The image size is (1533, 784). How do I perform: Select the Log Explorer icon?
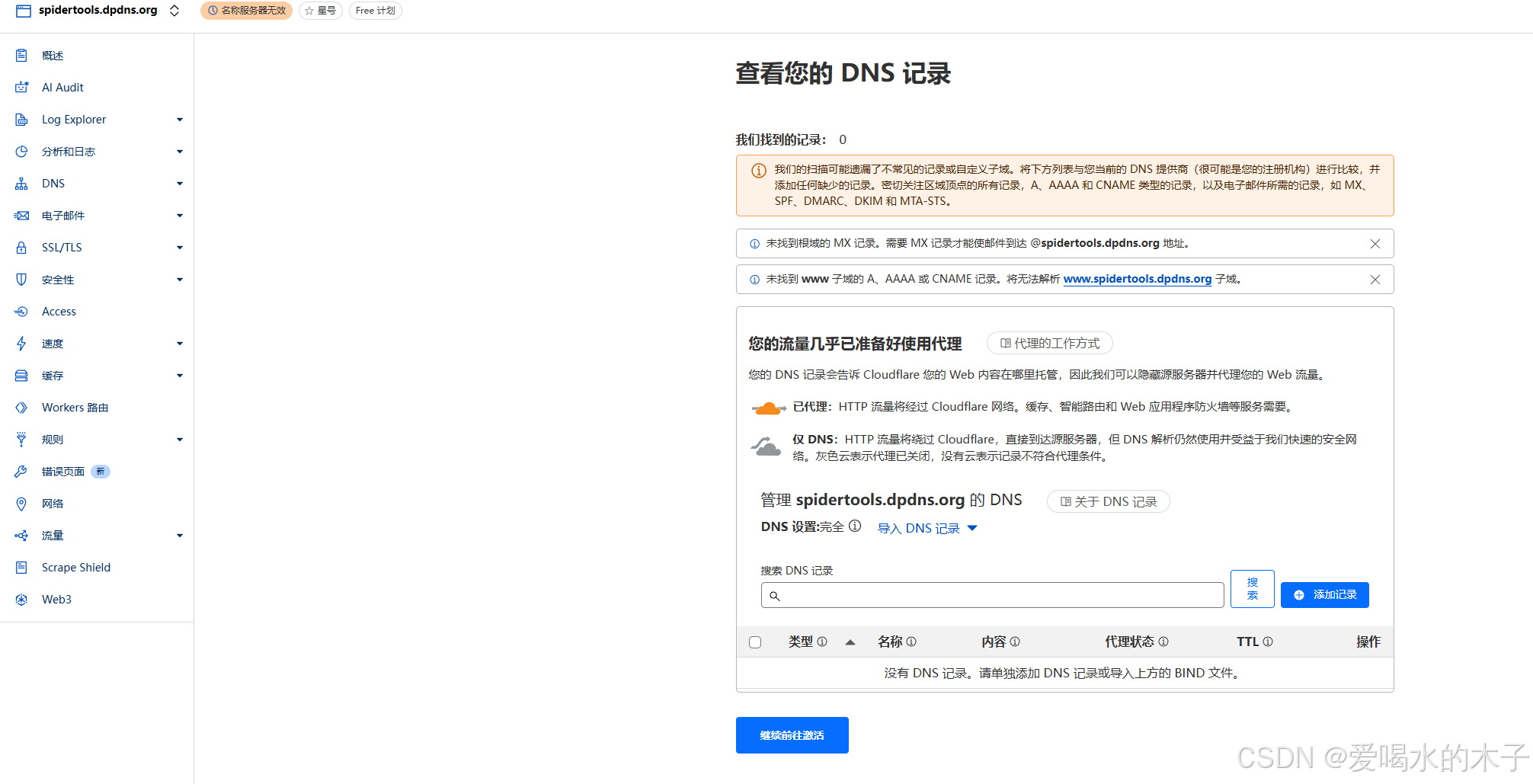(21, 119)
